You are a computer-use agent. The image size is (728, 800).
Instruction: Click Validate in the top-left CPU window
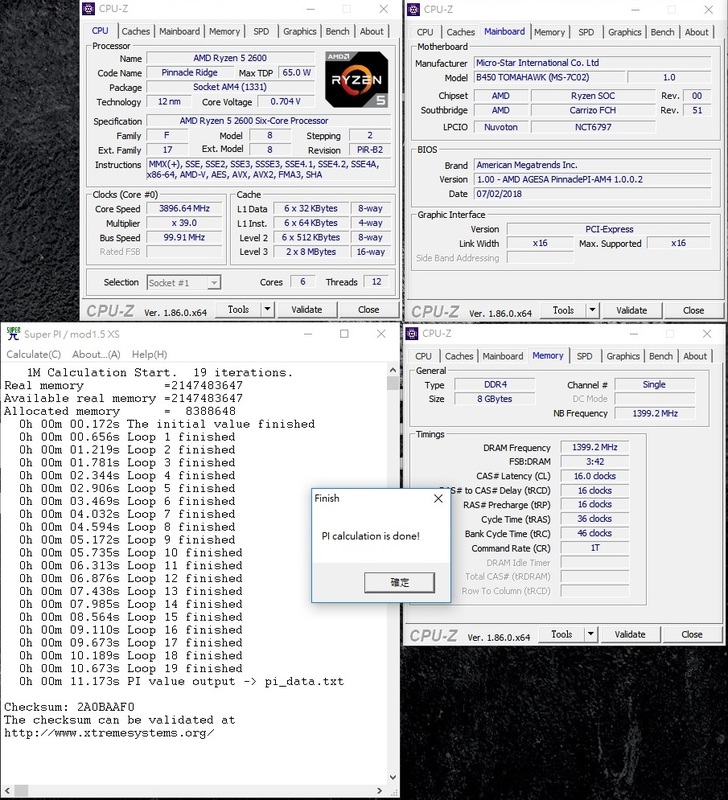coord(306,310)
